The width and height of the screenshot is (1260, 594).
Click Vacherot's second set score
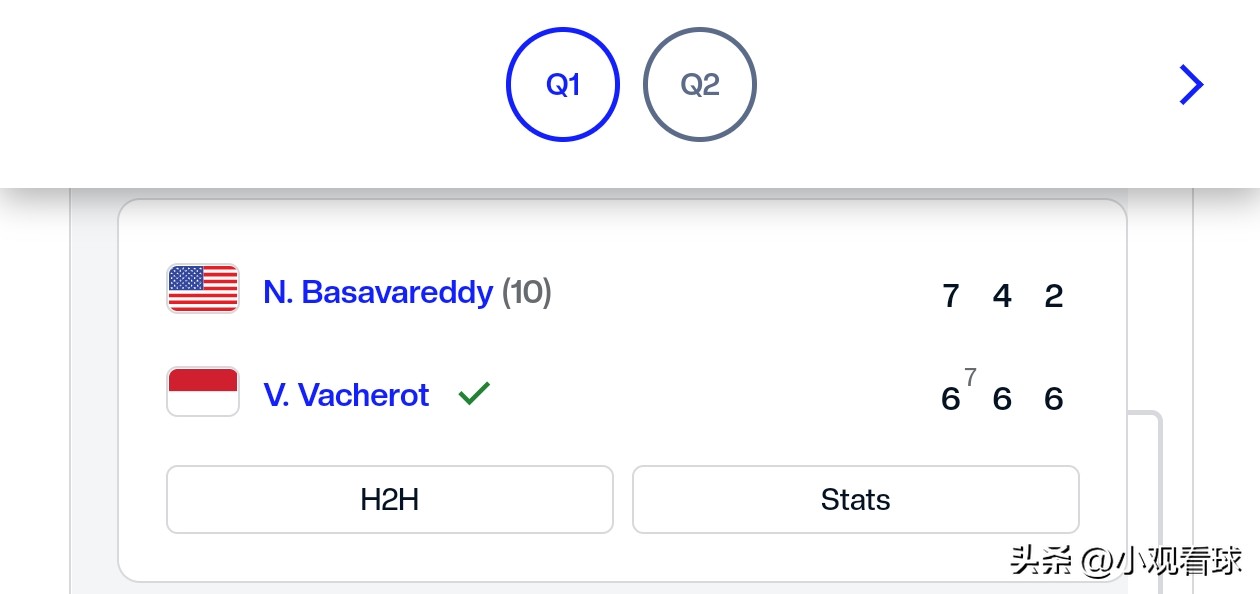(1002, 399)
